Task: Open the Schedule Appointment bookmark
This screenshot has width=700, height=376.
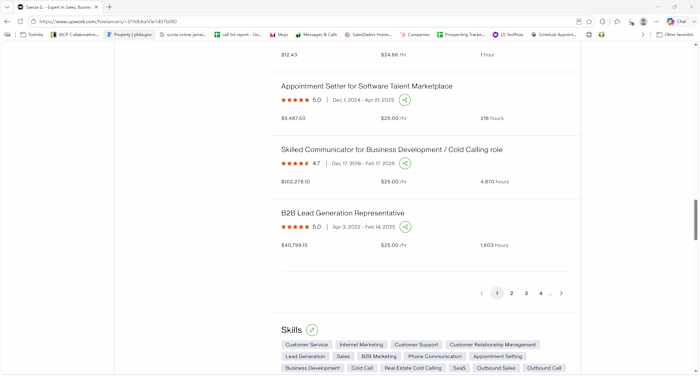Action: (x=553, y=34)
